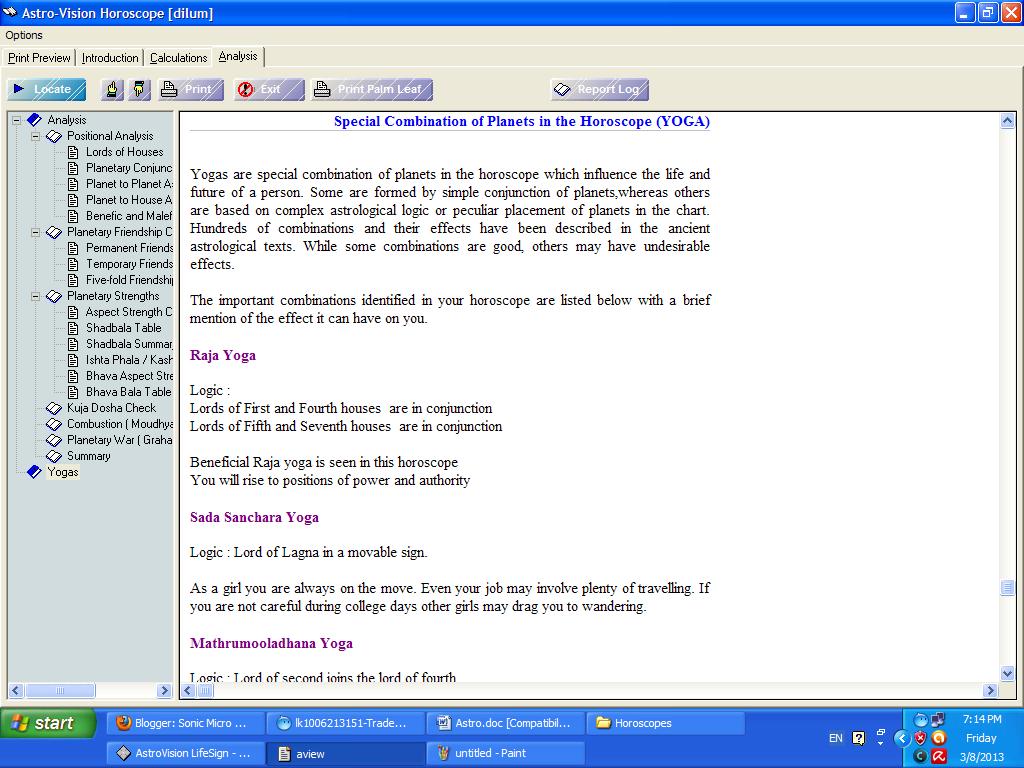The height and width of the screenshot is (768, 1024).
Task: Open Horoscopes folder from taskbar
Action: (x=665, y=723)
